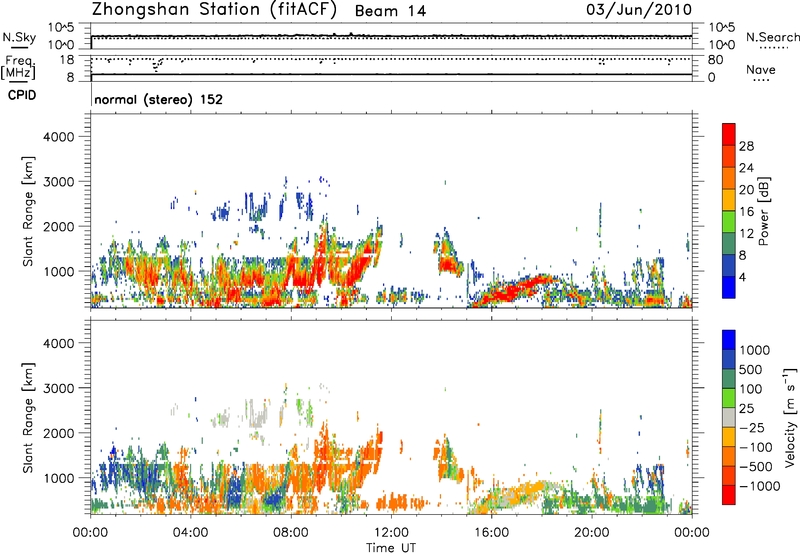This screenshot has width=800, height=554.
Task: Click the 'Velocity [m s-1]' colorbar label
Action: click(x=790, y=417)
